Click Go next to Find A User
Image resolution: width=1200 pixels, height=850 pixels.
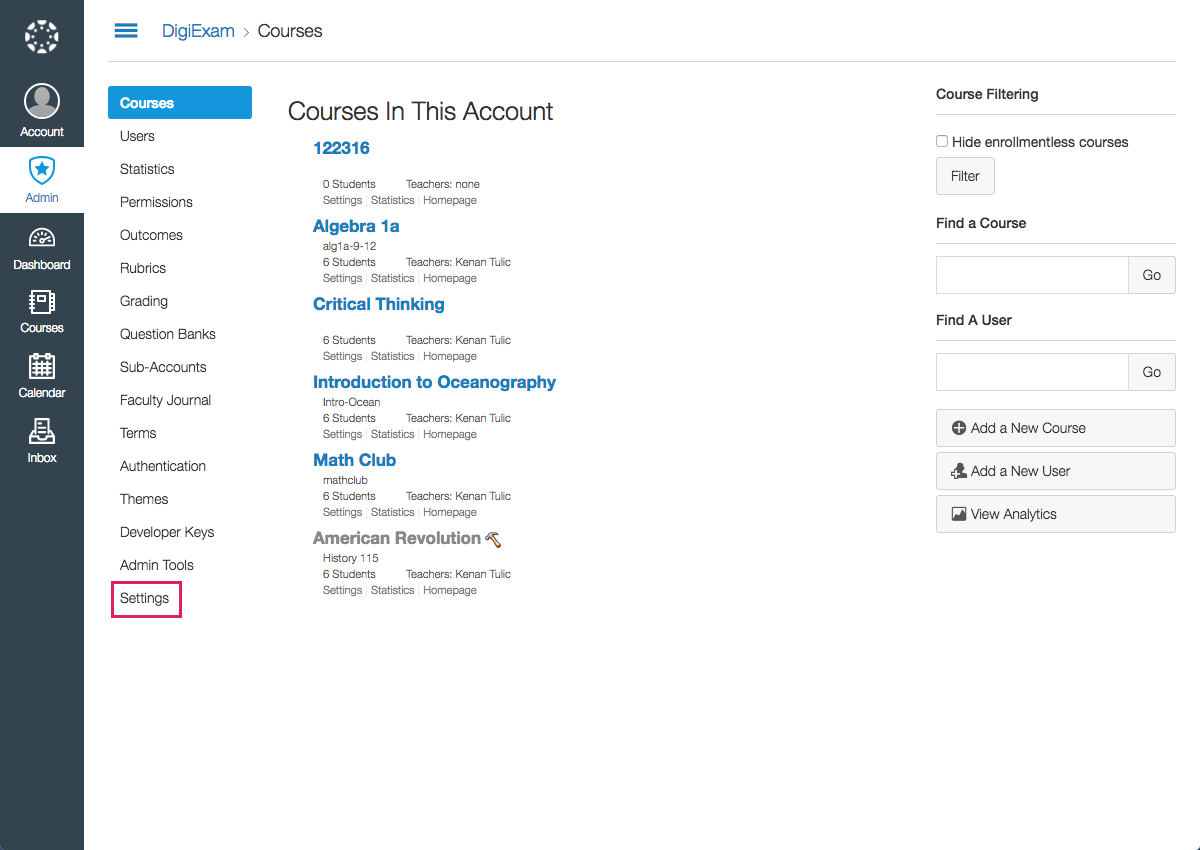click(1152, 372)
